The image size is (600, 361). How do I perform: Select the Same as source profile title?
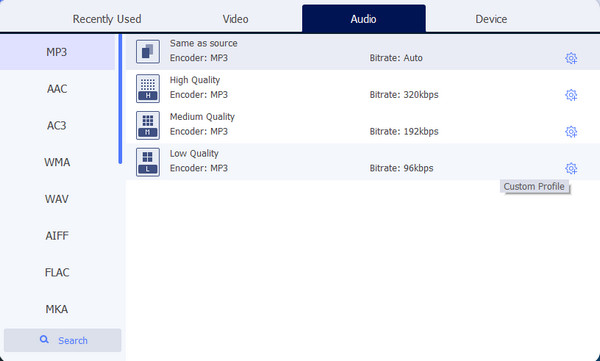click(204, 43)
